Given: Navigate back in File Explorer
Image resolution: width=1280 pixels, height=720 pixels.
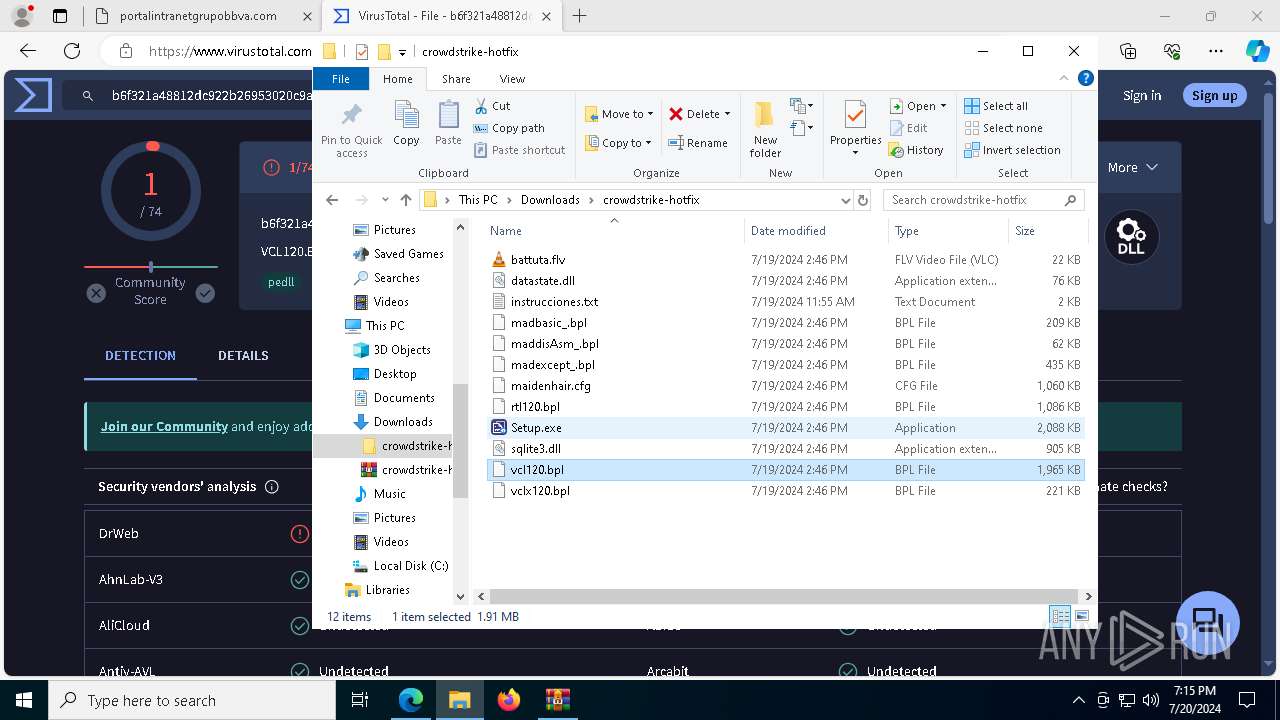Looking at the screenshot, I should tap(332, 200).
